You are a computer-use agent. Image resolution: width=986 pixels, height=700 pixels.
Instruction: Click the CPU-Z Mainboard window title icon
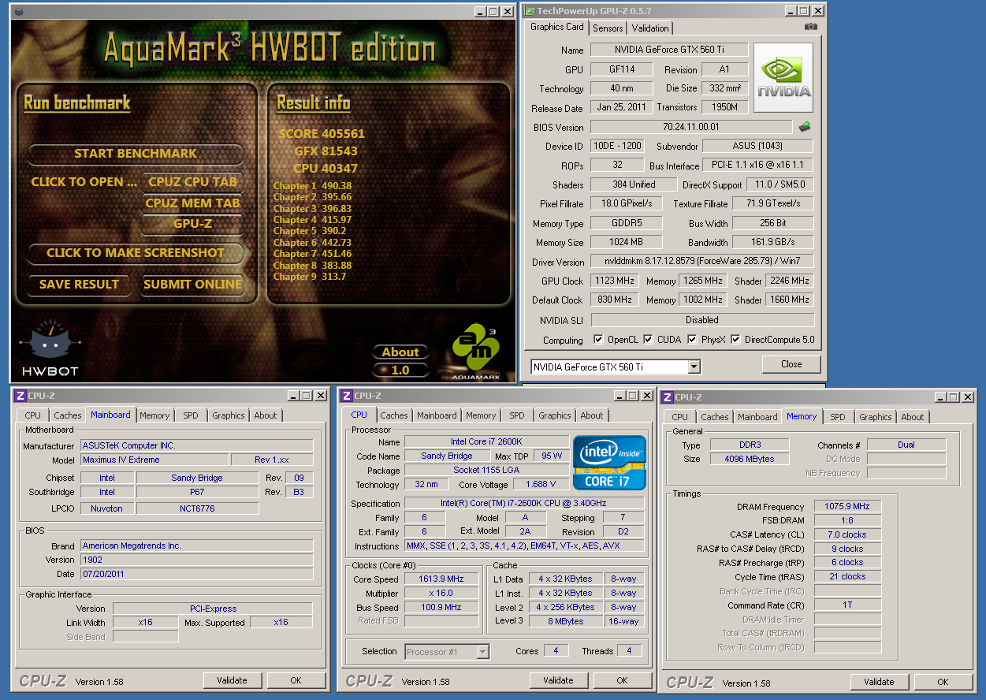click(20, 396)
